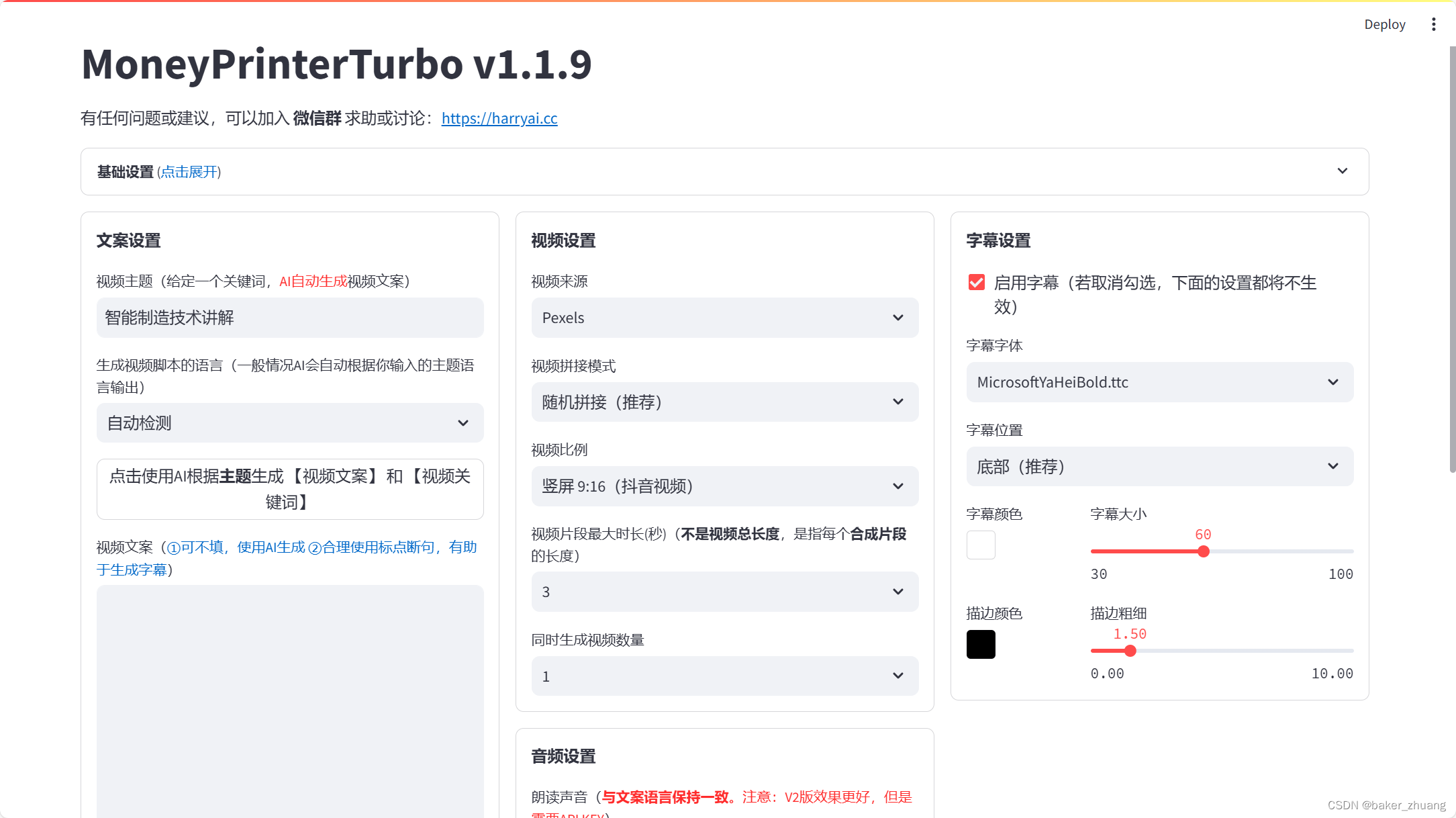Screen dimensions: 1456x818
Task: Open the 字幕位置 dropdown
Action: (x=1159, y=467)
